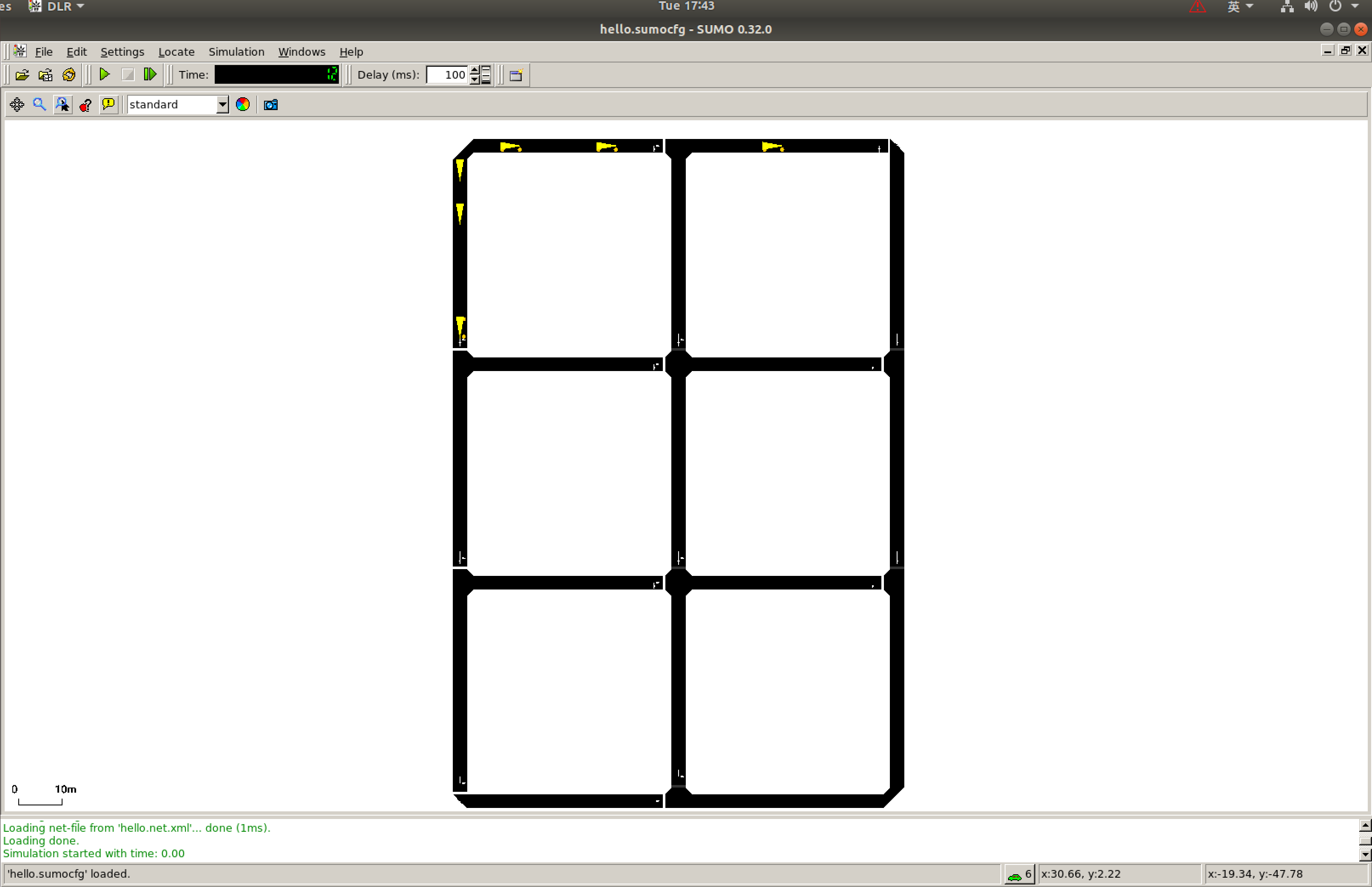The width and height of the screenshot is (1372, 887).
Task: Click the Open Network icon
Action: [x=45, y=75]
